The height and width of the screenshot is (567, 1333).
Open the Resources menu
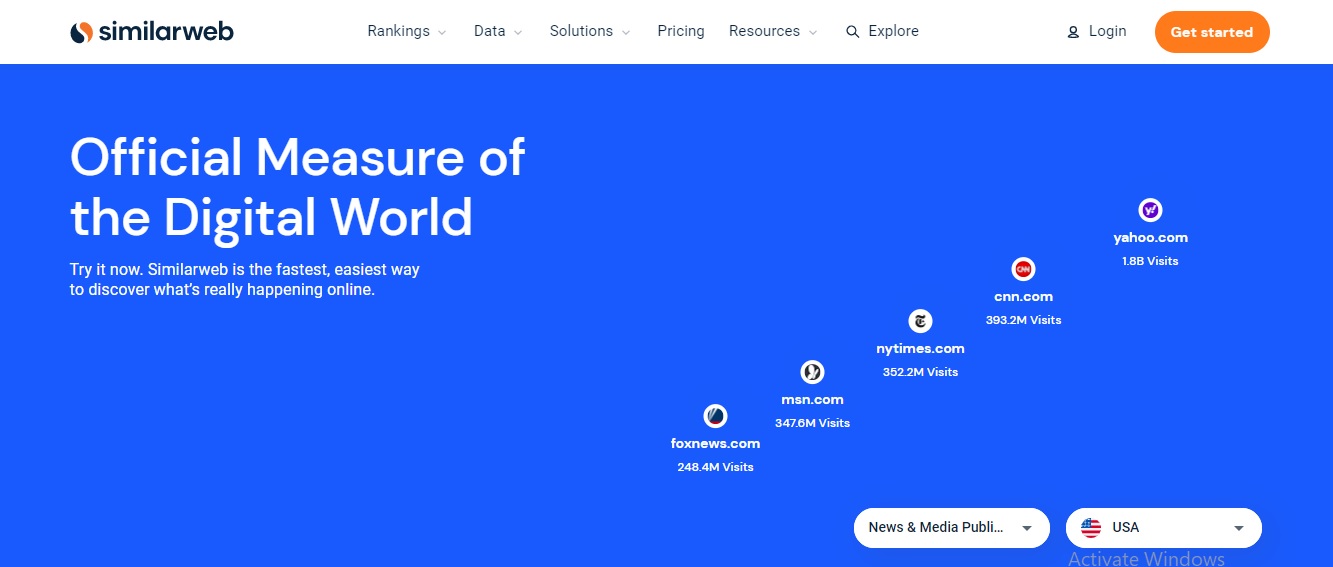773,31
